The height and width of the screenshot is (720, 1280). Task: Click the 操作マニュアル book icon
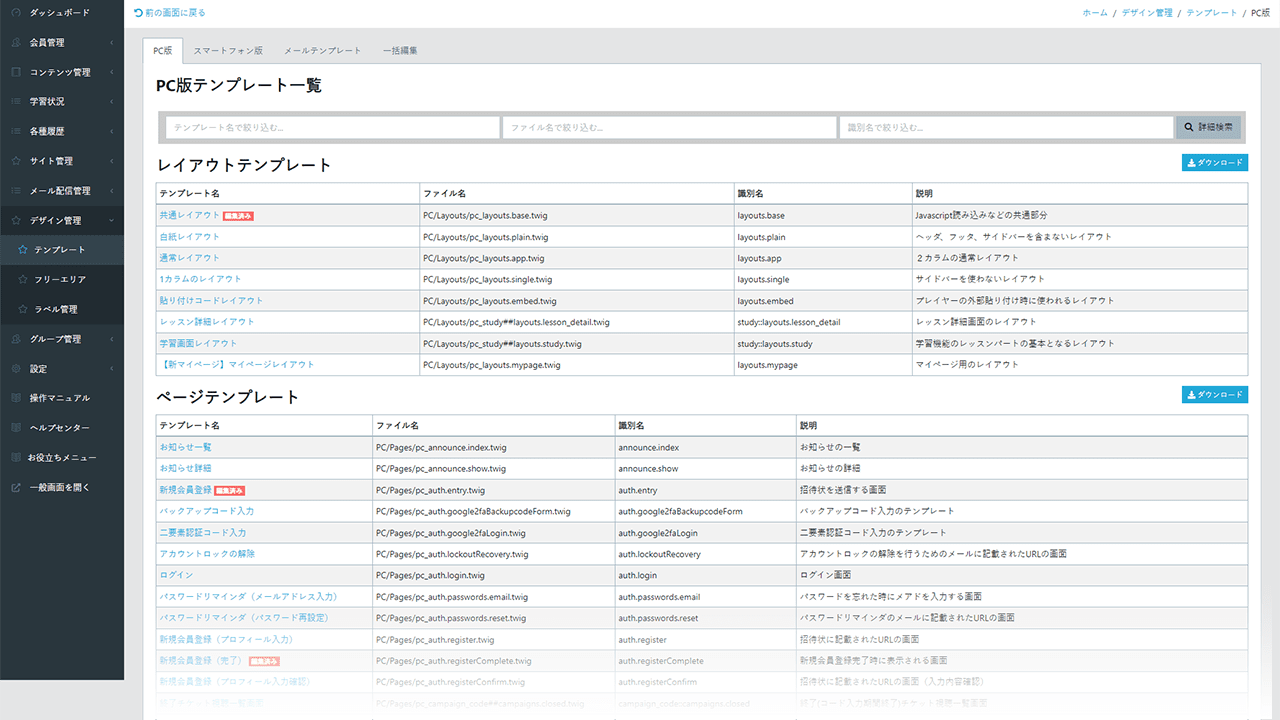(16, 398)
